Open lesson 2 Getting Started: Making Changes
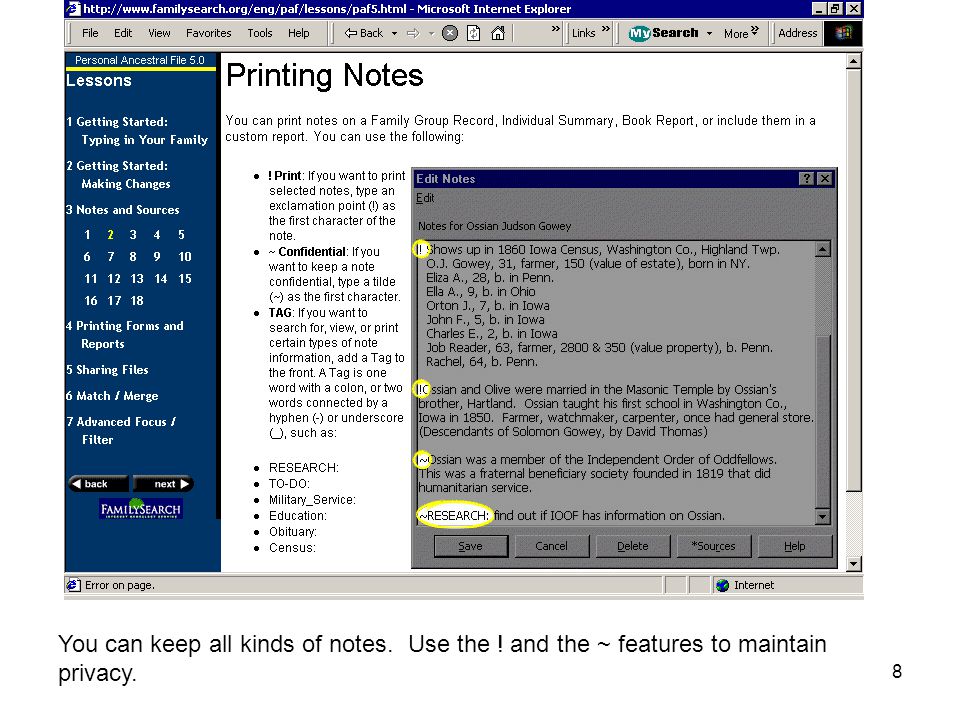This screenshot has width=960, height=720. tap(118, 174)
